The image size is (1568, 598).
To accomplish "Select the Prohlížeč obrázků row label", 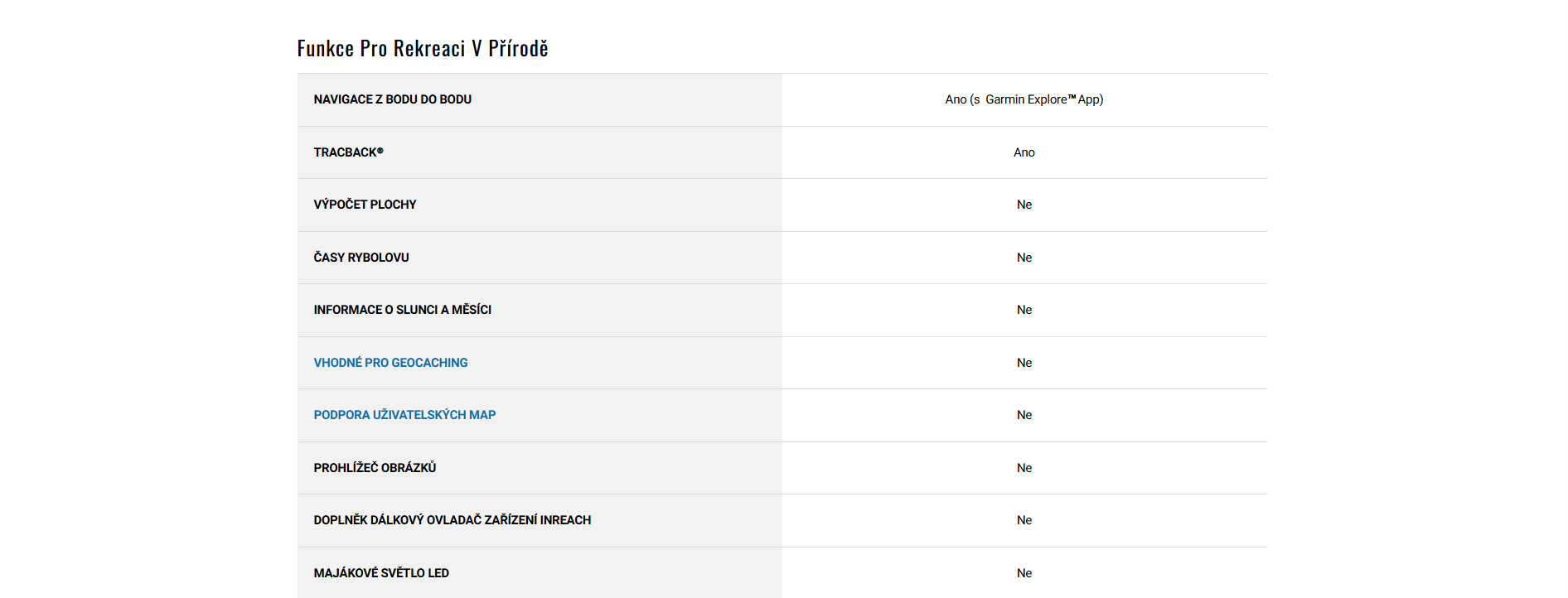I will click(375, 468).
